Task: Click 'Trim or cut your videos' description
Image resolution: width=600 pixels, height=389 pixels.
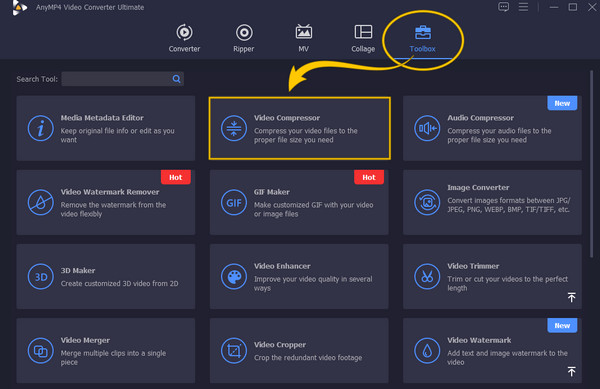Action: click(x=507, y=283)
